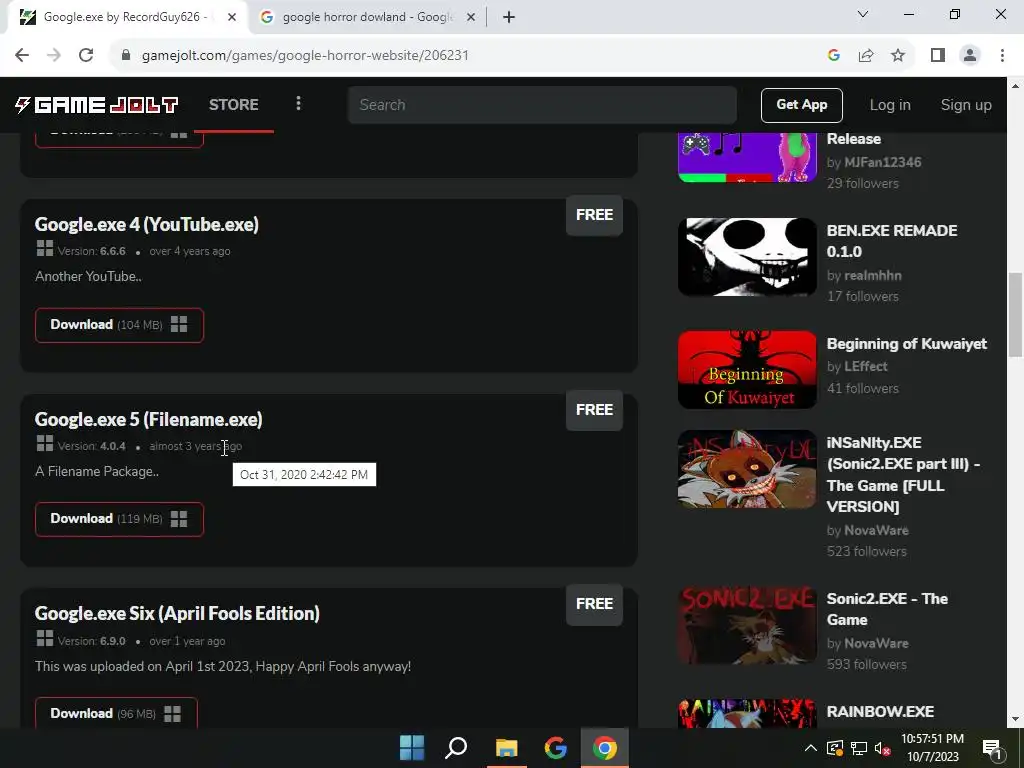Open RAINBOW.EXE title link
This screenshot has height=768, width=1024.
pos(880,712)
